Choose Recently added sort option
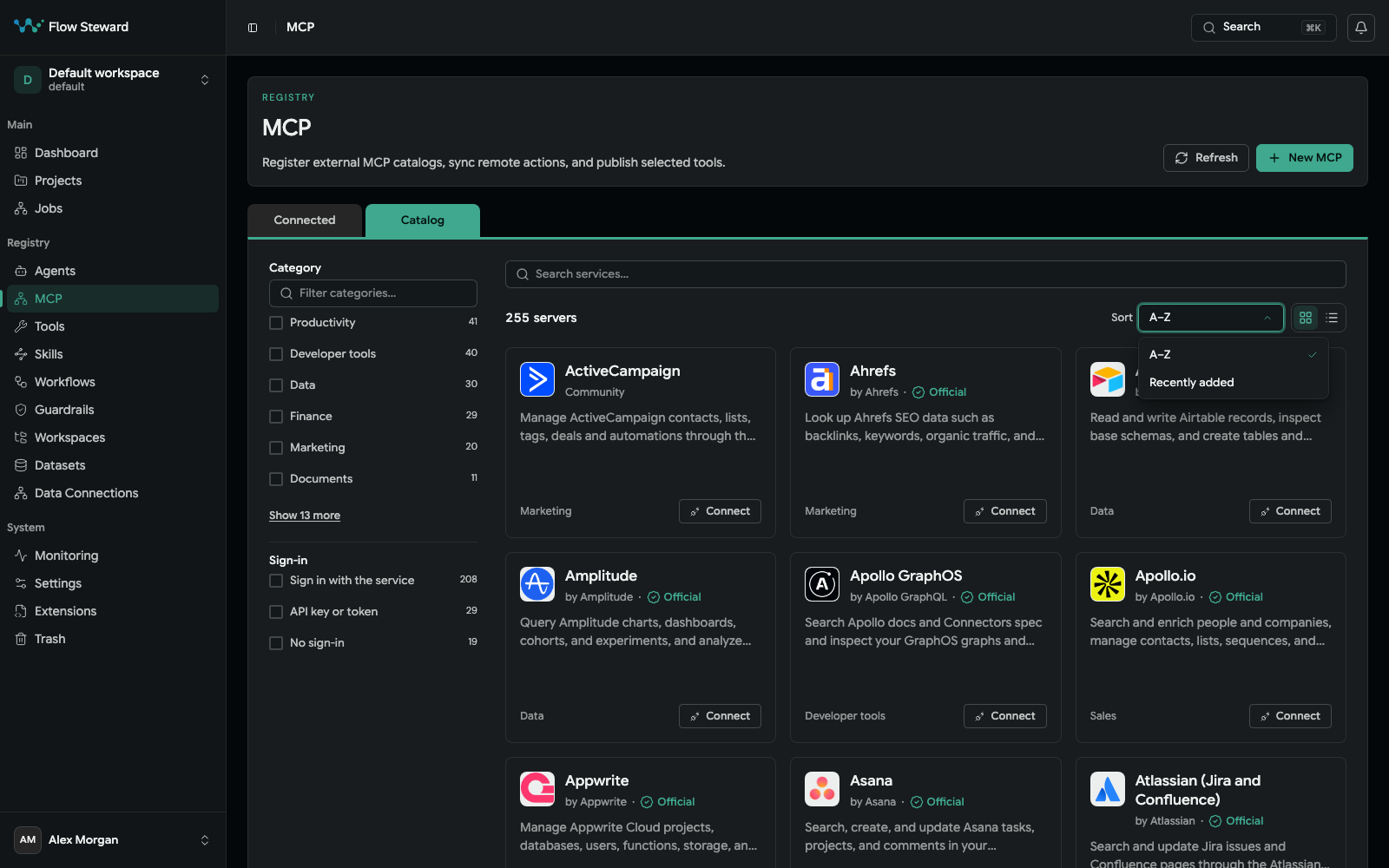The width and height of the screenshot is (1389, 868). [1234, 383]
